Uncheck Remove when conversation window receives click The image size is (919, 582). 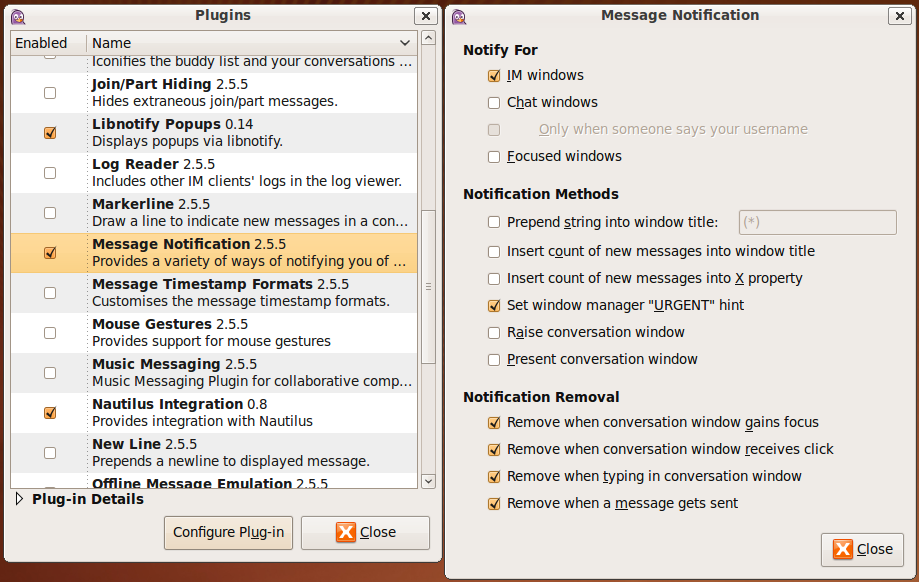click(x=494, y=450)
